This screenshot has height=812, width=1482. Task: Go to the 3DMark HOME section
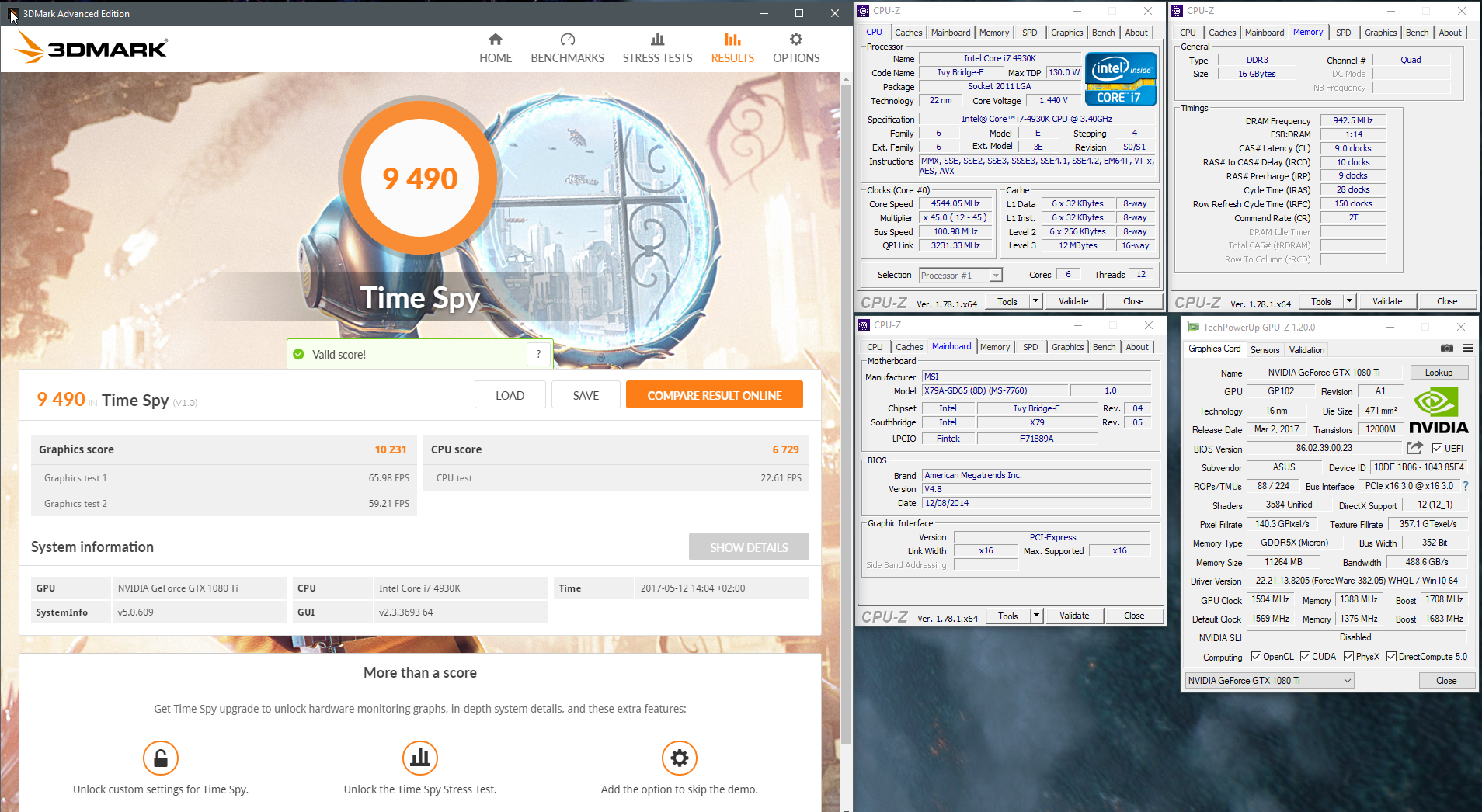496,48
